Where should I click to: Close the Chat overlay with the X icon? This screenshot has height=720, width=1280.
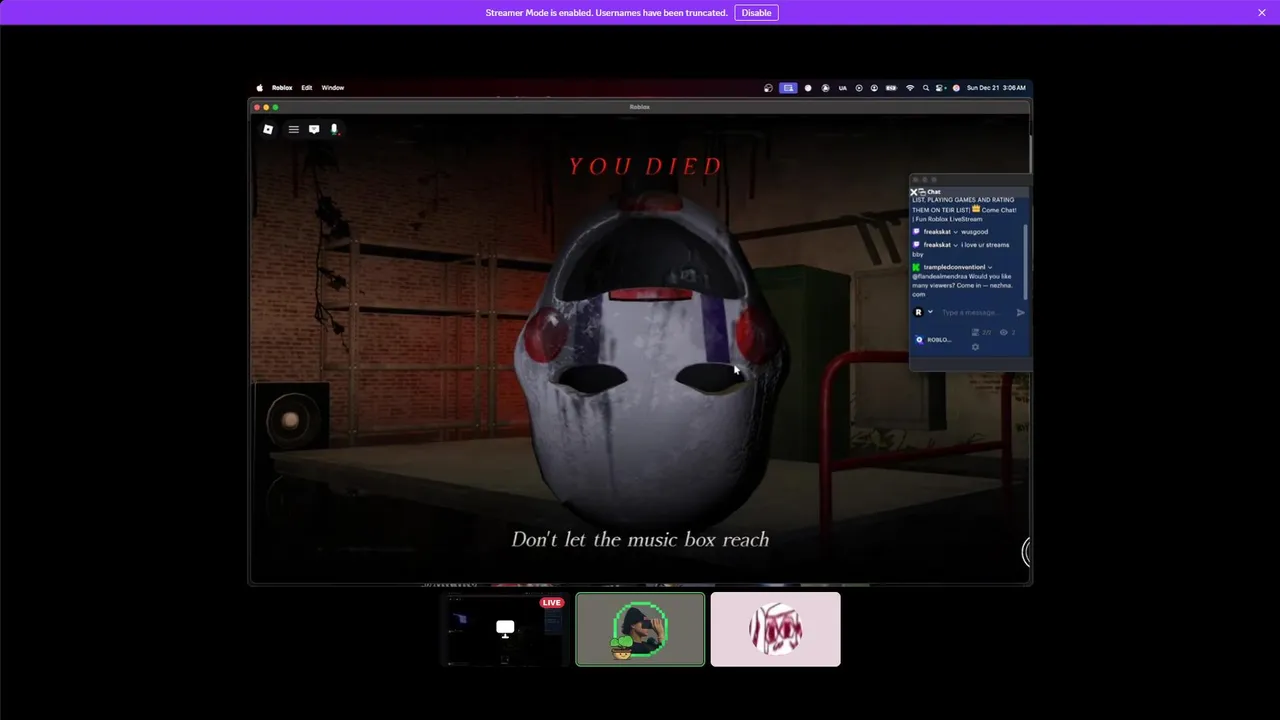[x=913, y=192]
